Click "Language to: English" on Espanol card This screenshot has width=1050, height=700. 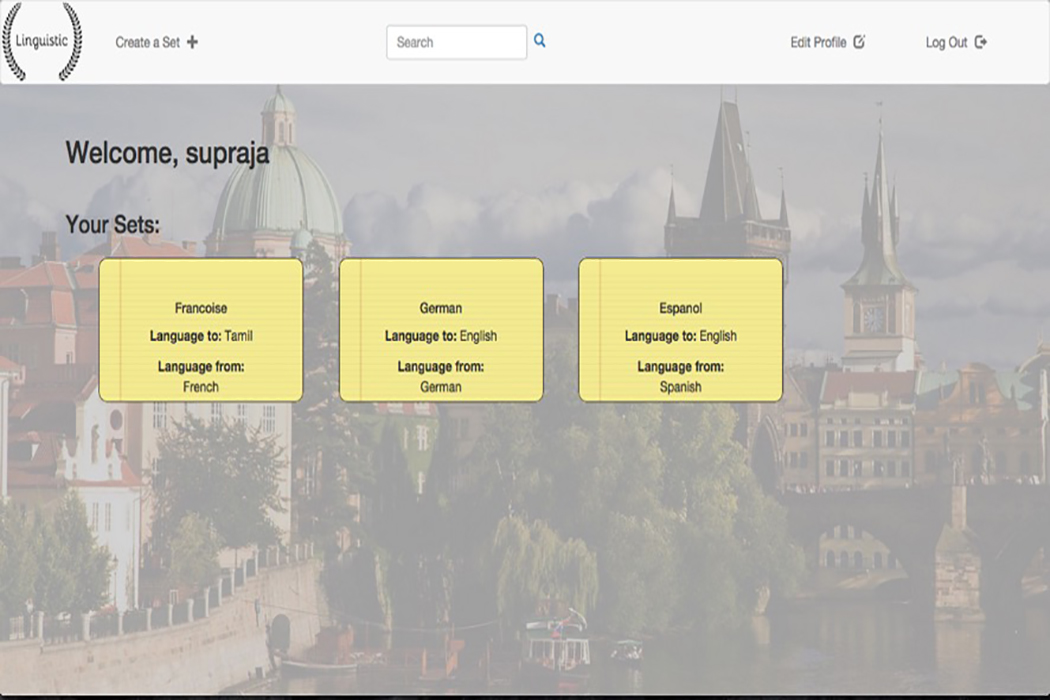[680, 336]
